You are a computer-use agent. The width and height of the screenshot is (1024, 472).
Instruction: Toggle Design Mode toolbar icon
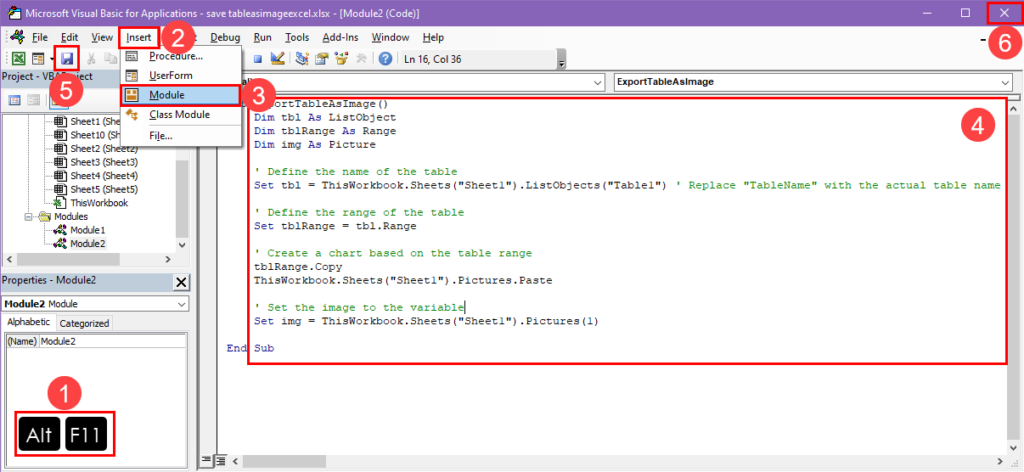tap(277, 59)
